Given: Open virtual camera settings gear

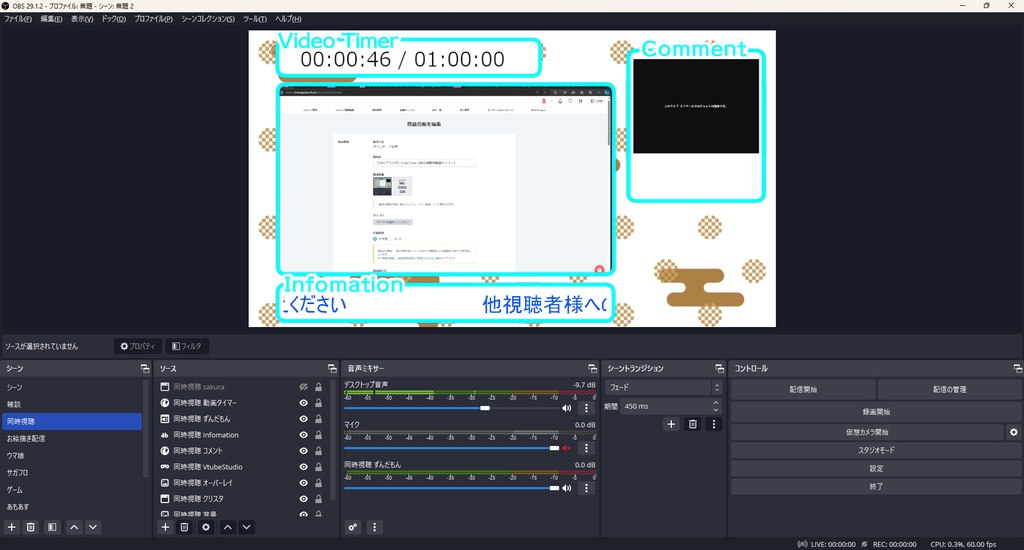Looking at the screenshot, I should tap(1014, 432).
